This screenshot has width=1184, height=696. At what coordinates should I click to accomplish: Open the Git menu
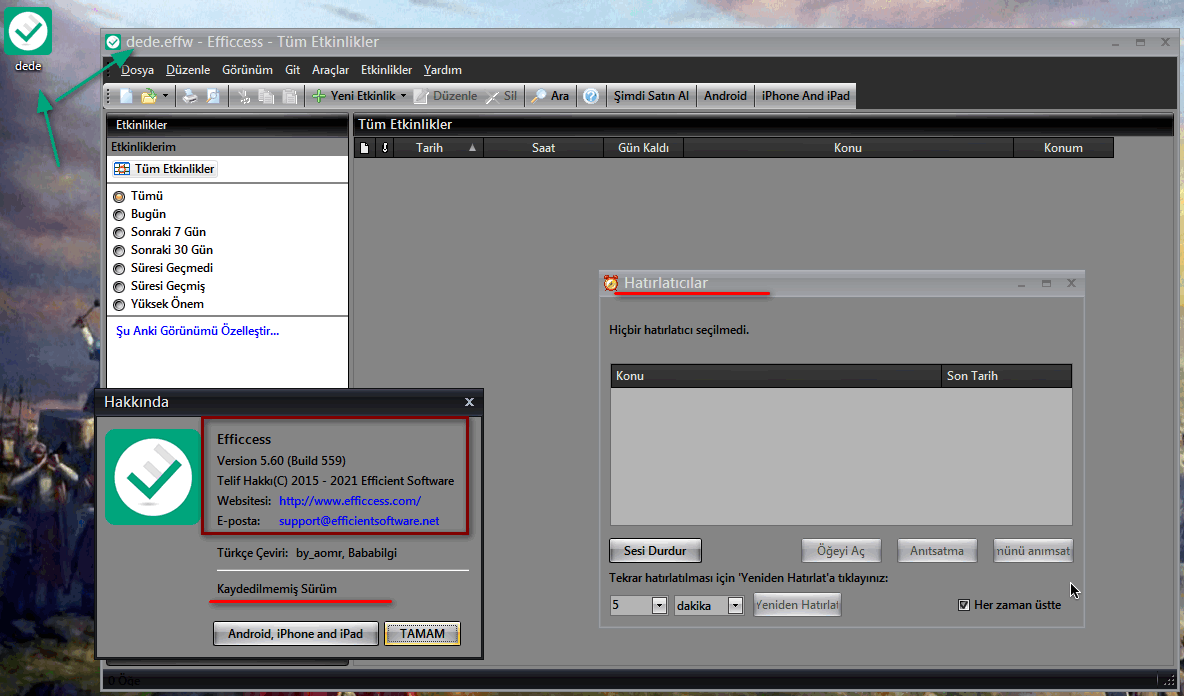(292, 70)
